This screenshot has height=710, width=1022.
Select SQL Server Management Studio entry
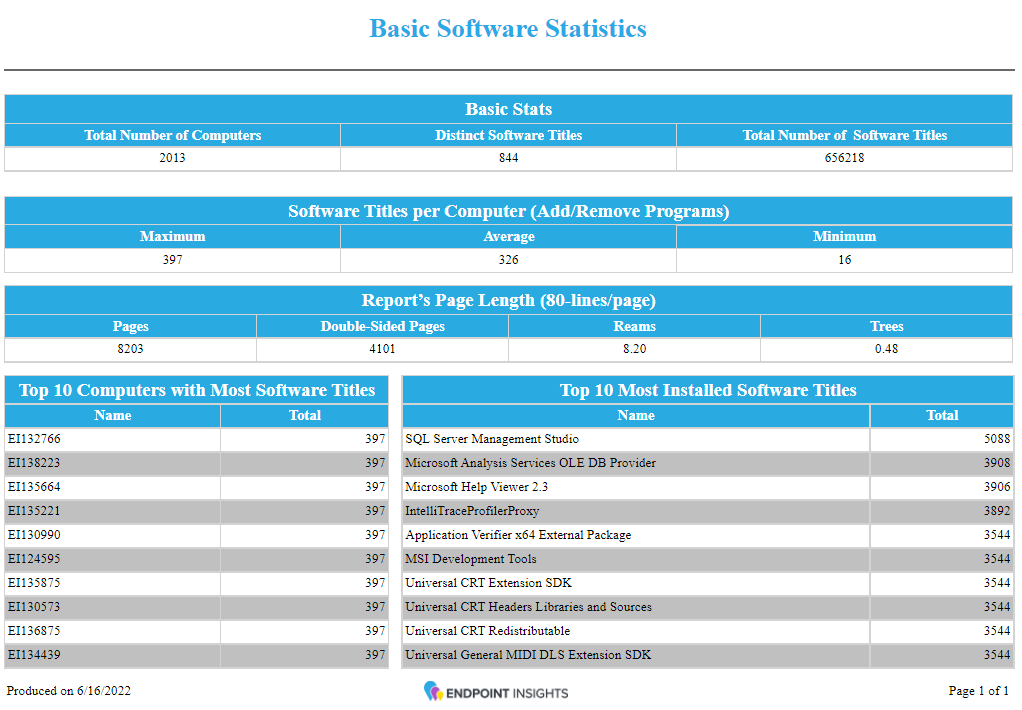pyautogui.click(x=487, y=439)
